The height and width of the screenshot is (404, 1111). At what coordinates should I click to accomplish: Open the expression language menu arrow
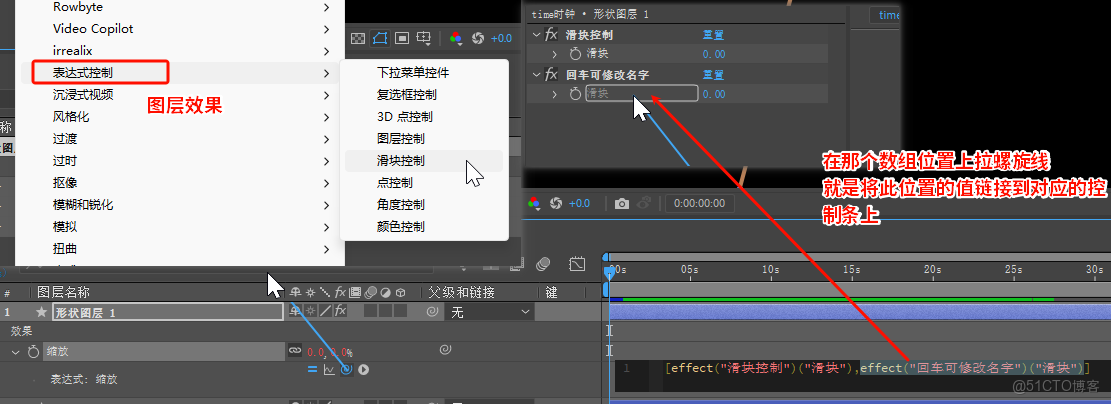pyautogui.click(x=363, y=369)
